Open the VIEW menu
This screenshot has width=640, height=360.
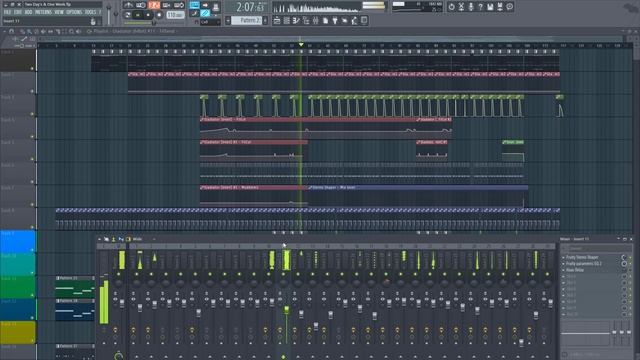click(59, 12)
